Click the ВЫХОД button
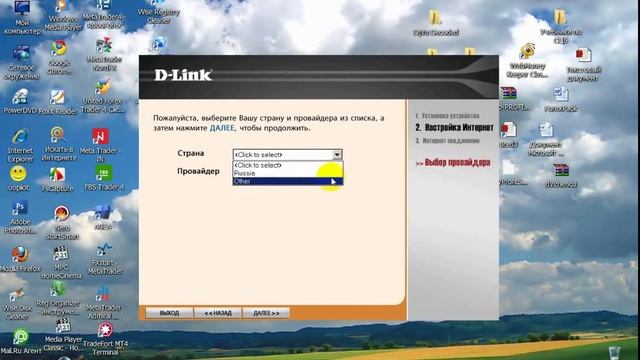640x360 pixels. tap(169, 313)
